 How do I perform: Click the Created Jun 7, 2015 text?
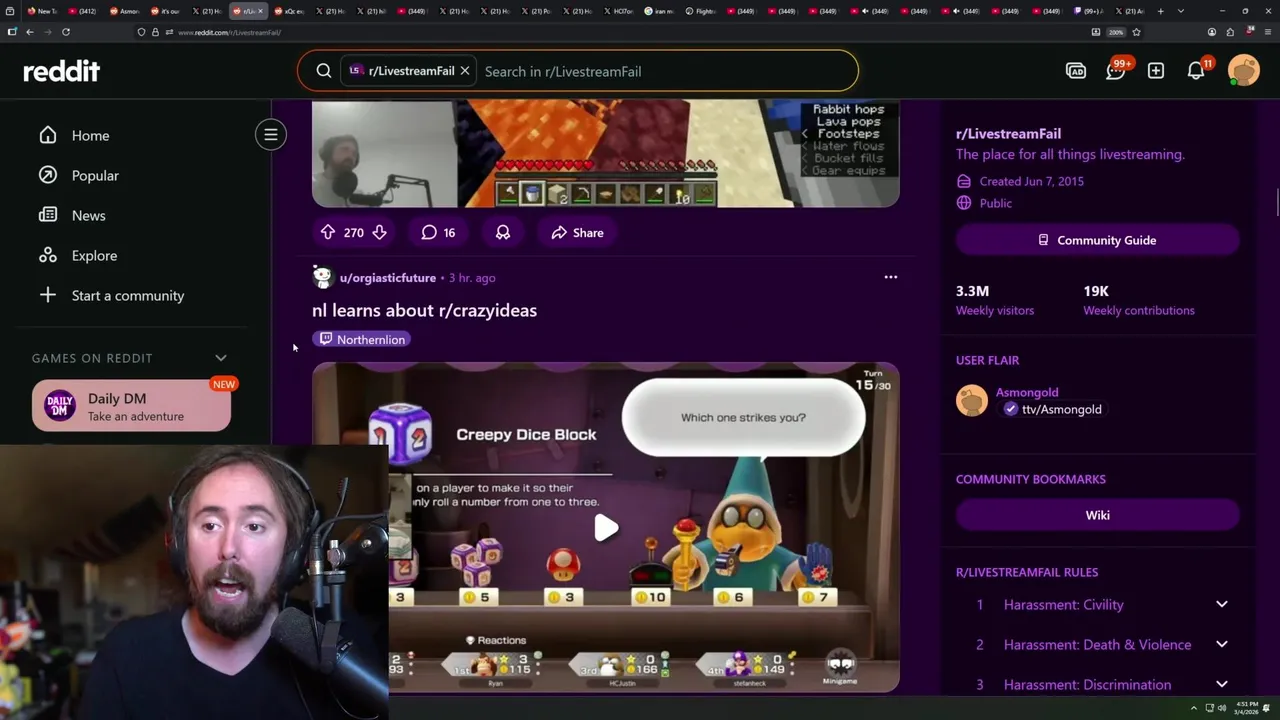click(1031, 181)
